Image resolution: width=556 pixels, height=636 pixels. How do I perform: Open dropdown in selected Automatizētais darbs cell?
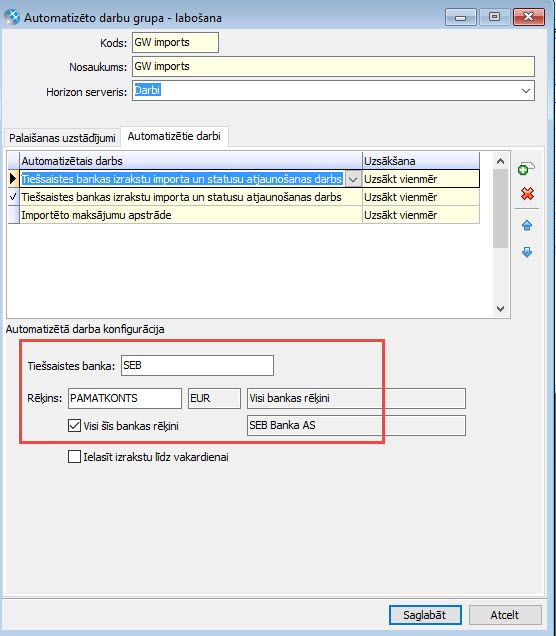pos(353,179)
